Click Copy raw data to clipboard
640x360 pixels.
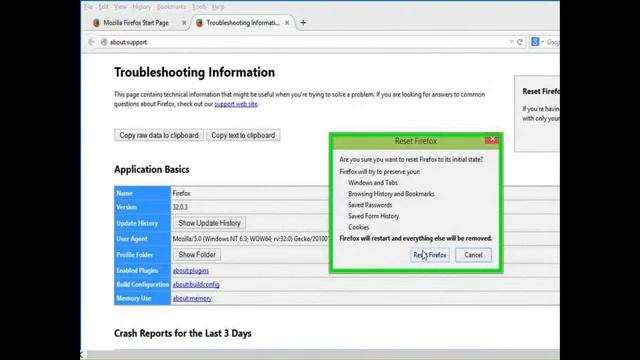[159, 135]
